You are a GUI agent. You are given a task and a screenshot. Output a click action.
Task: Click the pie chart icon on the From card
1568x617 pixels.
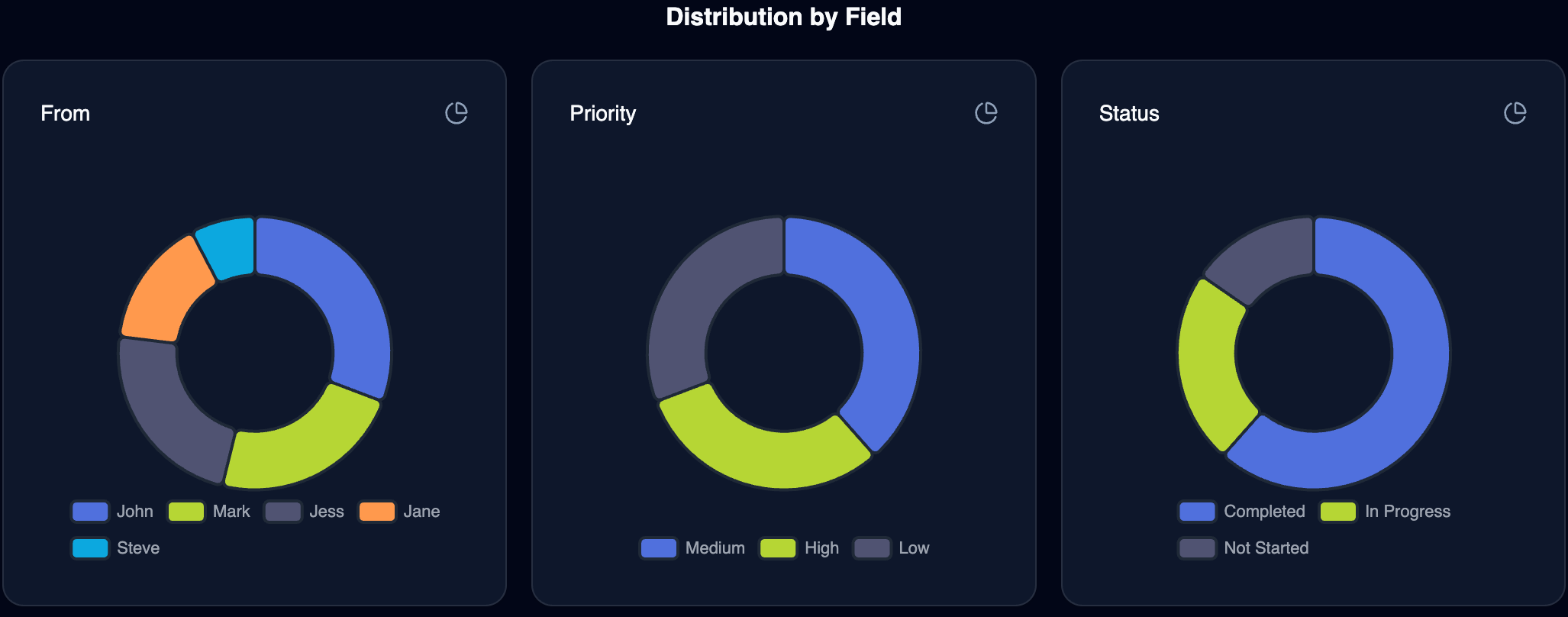click(456, 112)
